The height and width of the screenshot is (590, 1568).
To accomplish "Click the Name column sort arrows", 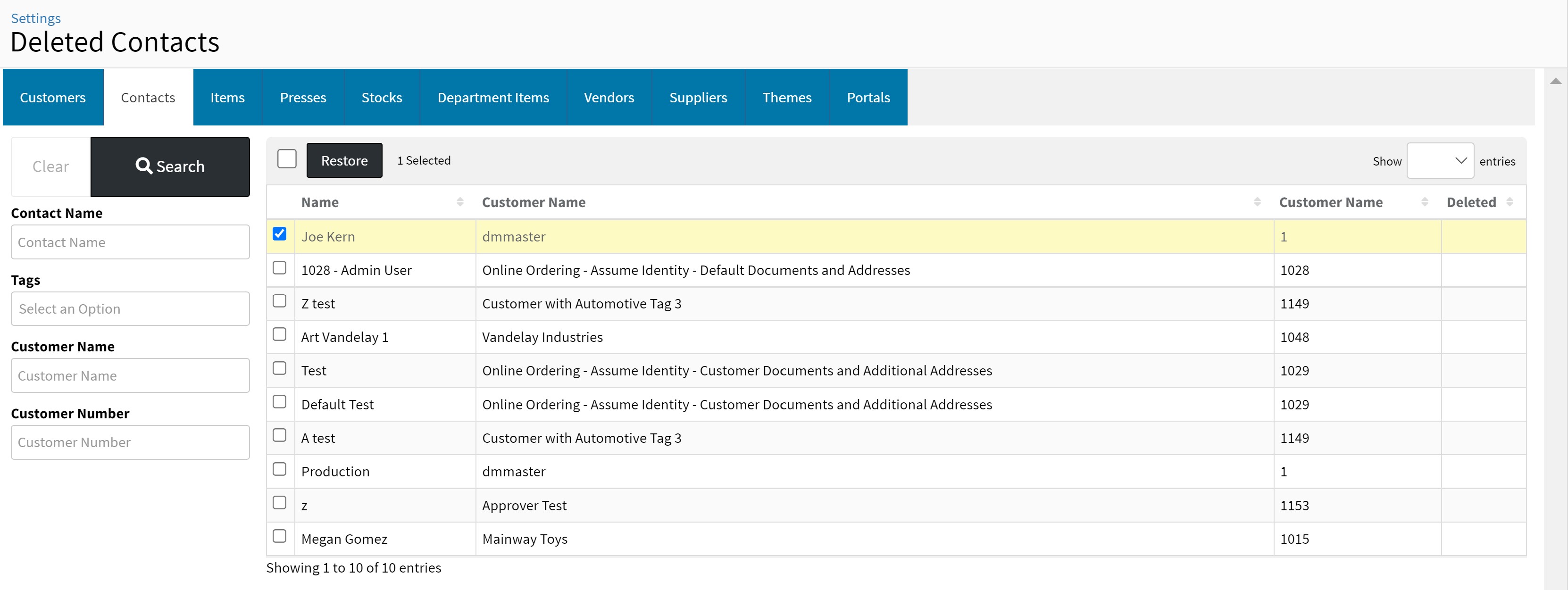I will 459,202.
